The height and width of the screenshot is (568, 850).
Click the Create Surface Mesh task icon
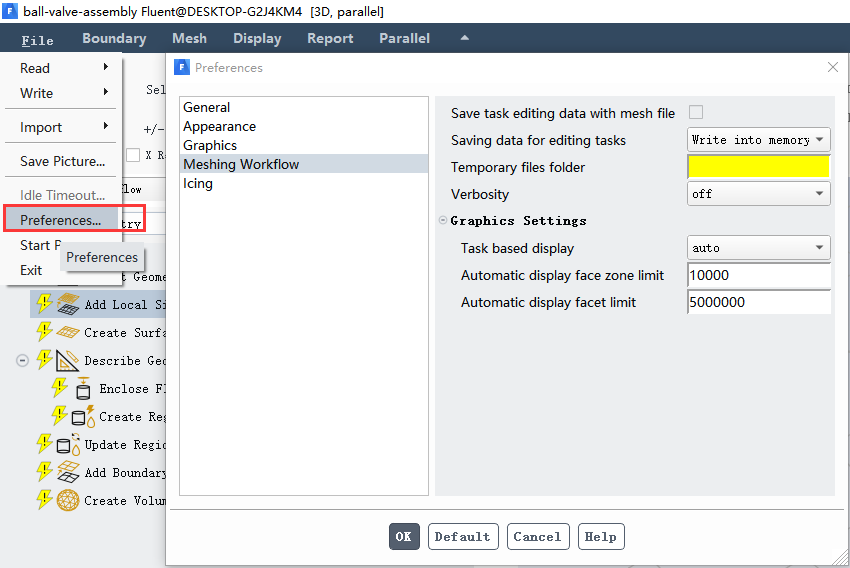click(x=68, y=332)
